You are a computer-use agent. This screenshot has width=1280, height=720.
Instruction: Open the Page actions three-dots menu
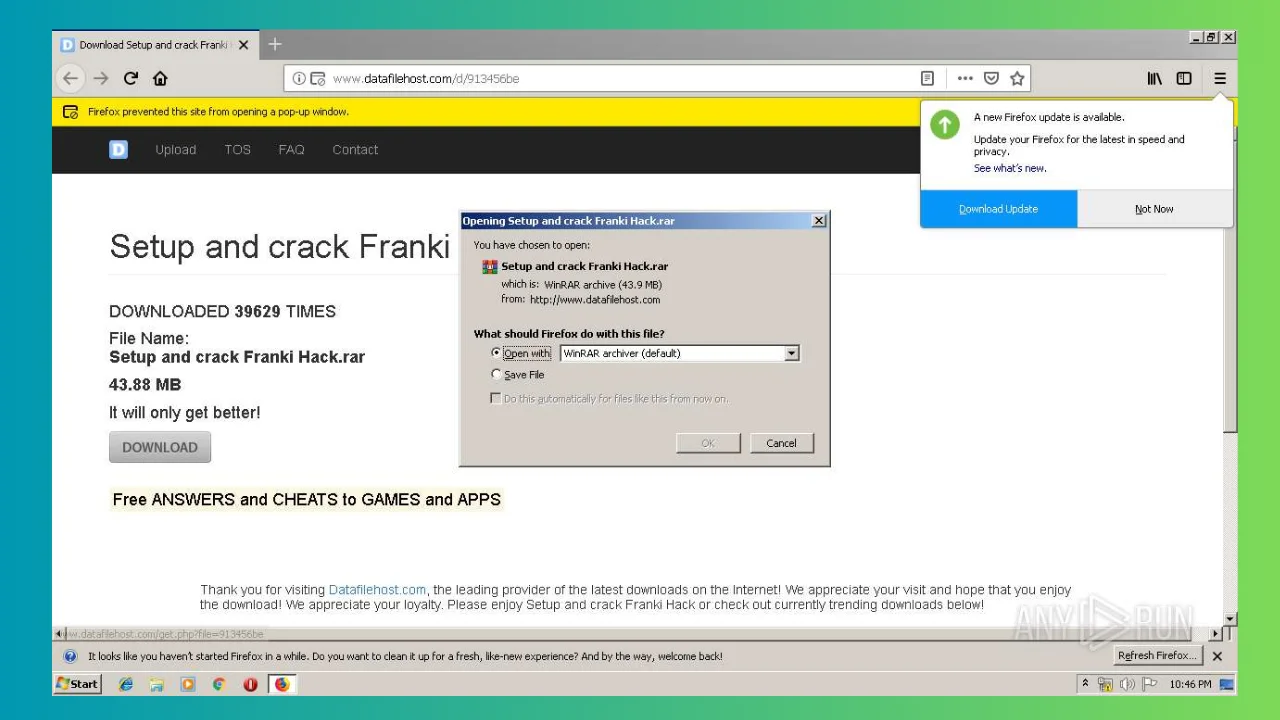point(965,78)
